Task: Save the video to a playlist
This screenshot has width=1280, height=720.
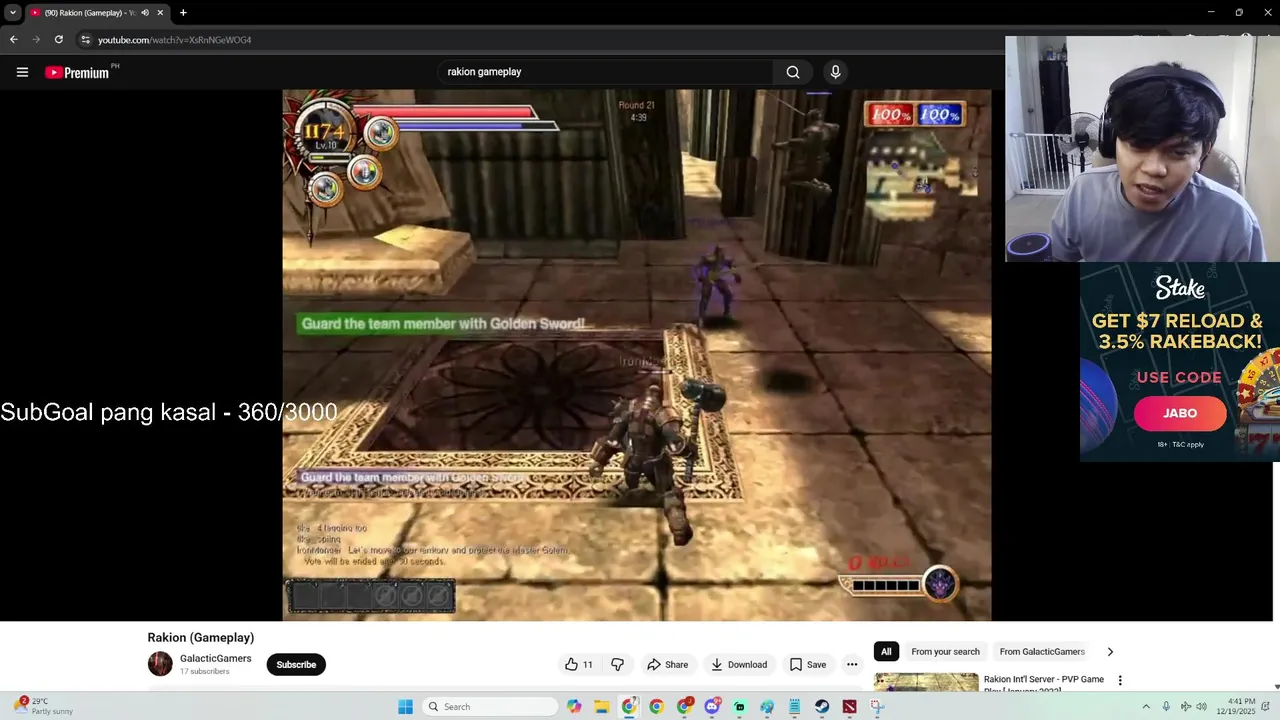Action: coord(807,664)
